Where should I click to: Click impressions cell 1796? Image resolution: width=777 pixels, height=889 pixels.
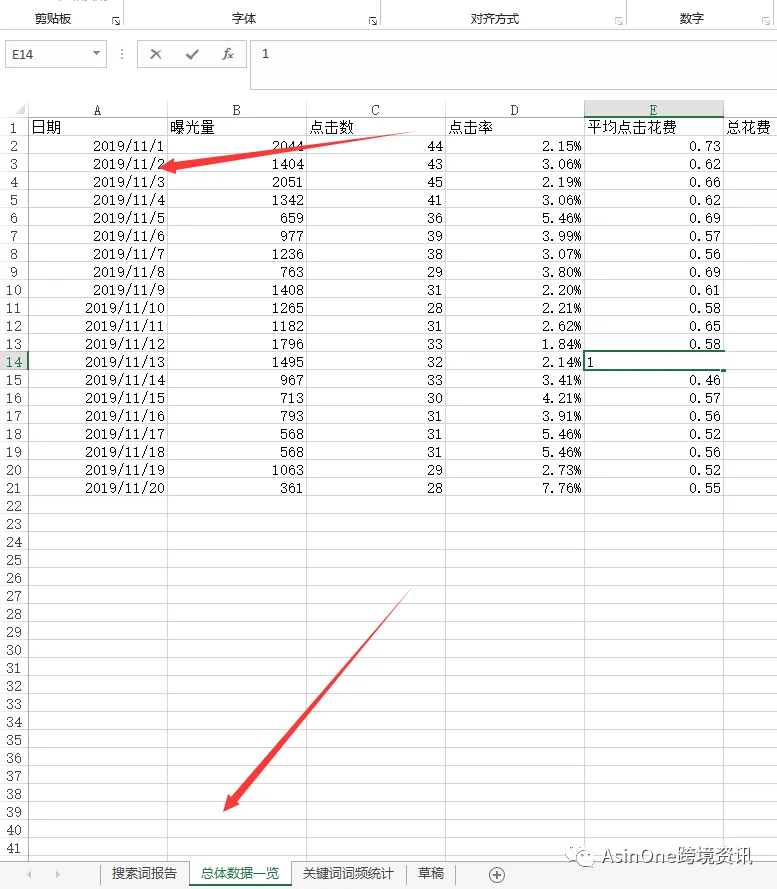pos(237,344)
